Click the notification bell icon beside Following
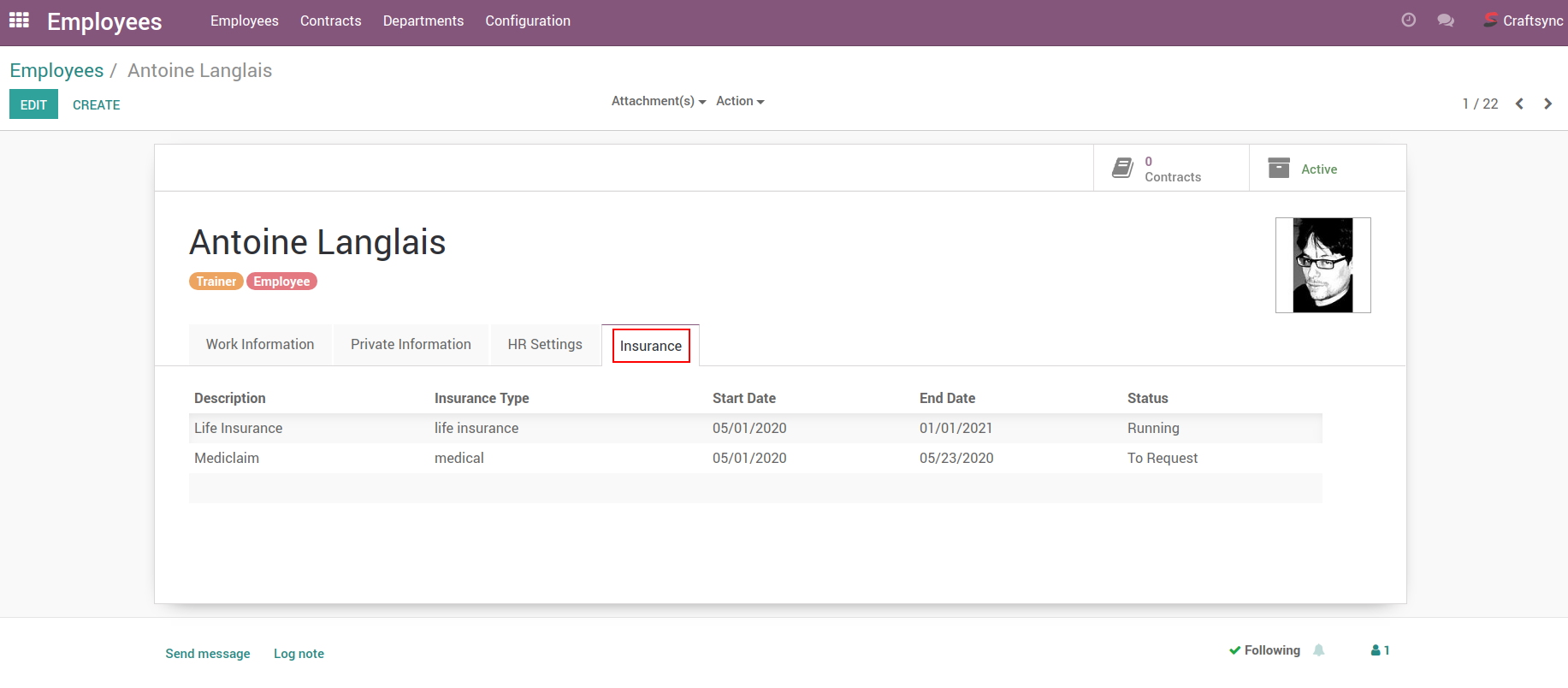Image resolution: width=1568 pixels, height=688 pixels. tap(1319, 650)
